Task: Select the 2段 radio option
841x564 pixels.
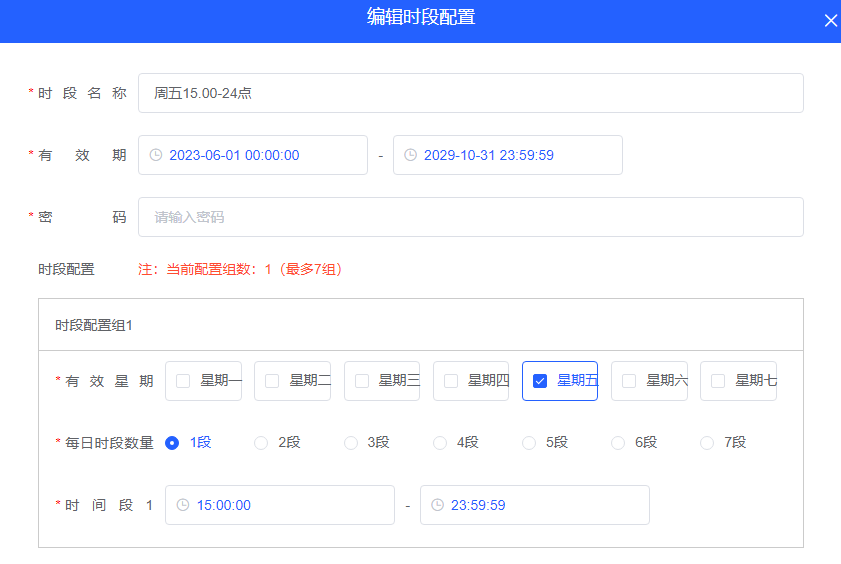Action: [x=261, y=443]
